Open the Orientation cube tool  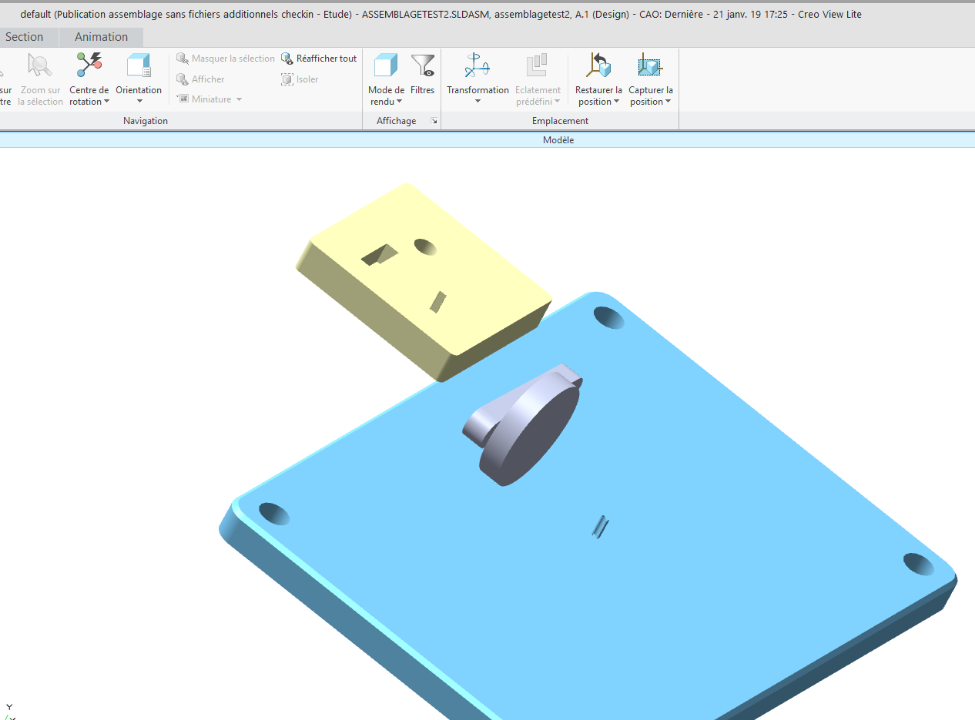pyautogui.click(x=138, y=65)
